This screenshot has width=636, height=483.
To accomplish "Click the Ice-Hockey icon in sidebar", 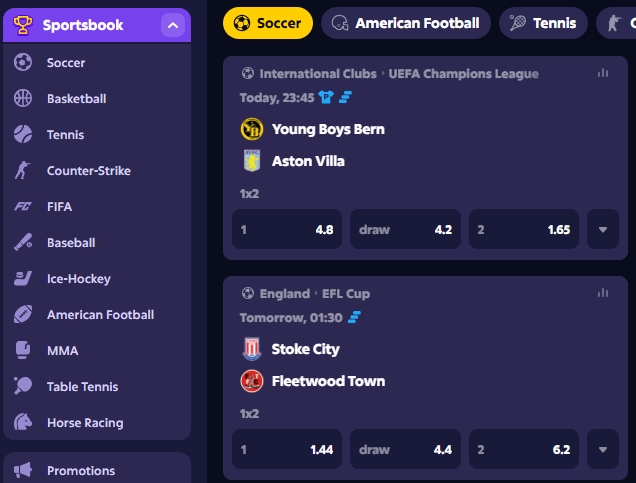I will coord(23,279).
